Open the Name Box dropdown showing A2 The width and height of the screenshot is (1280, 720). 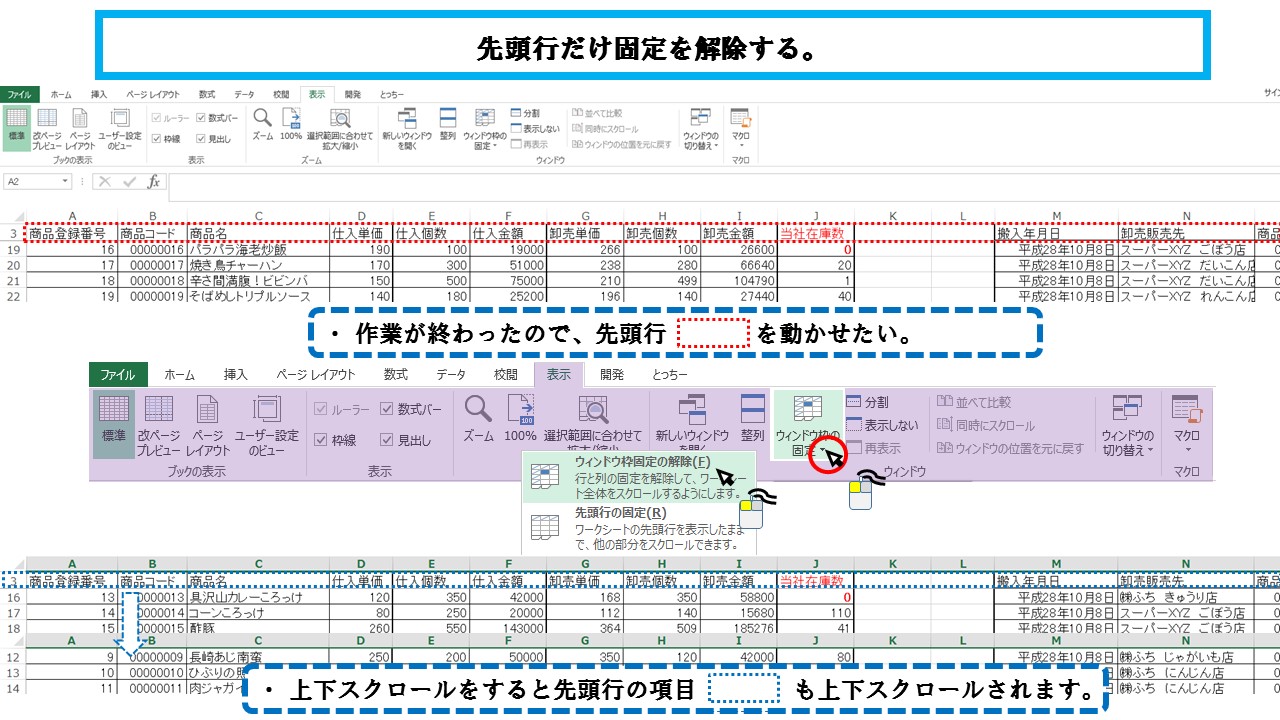tap(66, 182)
